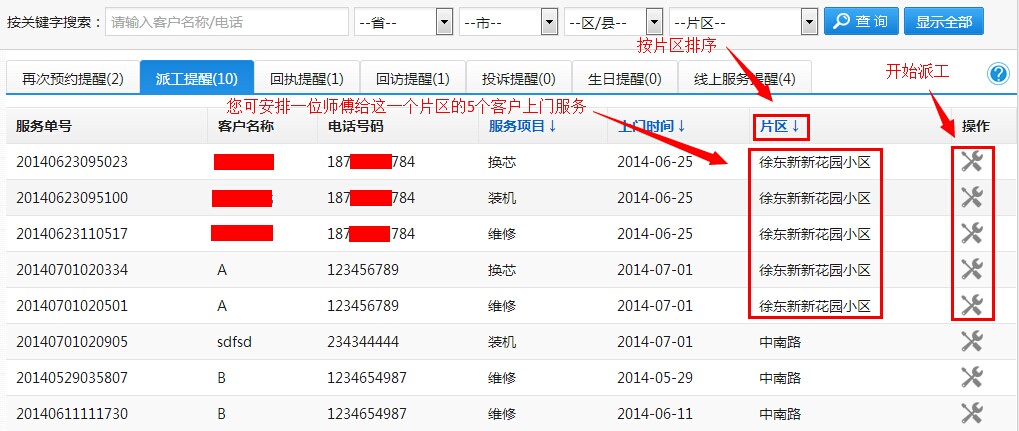The image size is (1019, 431).
Task: Sort by 片区 column header
Action: (779, 127)
